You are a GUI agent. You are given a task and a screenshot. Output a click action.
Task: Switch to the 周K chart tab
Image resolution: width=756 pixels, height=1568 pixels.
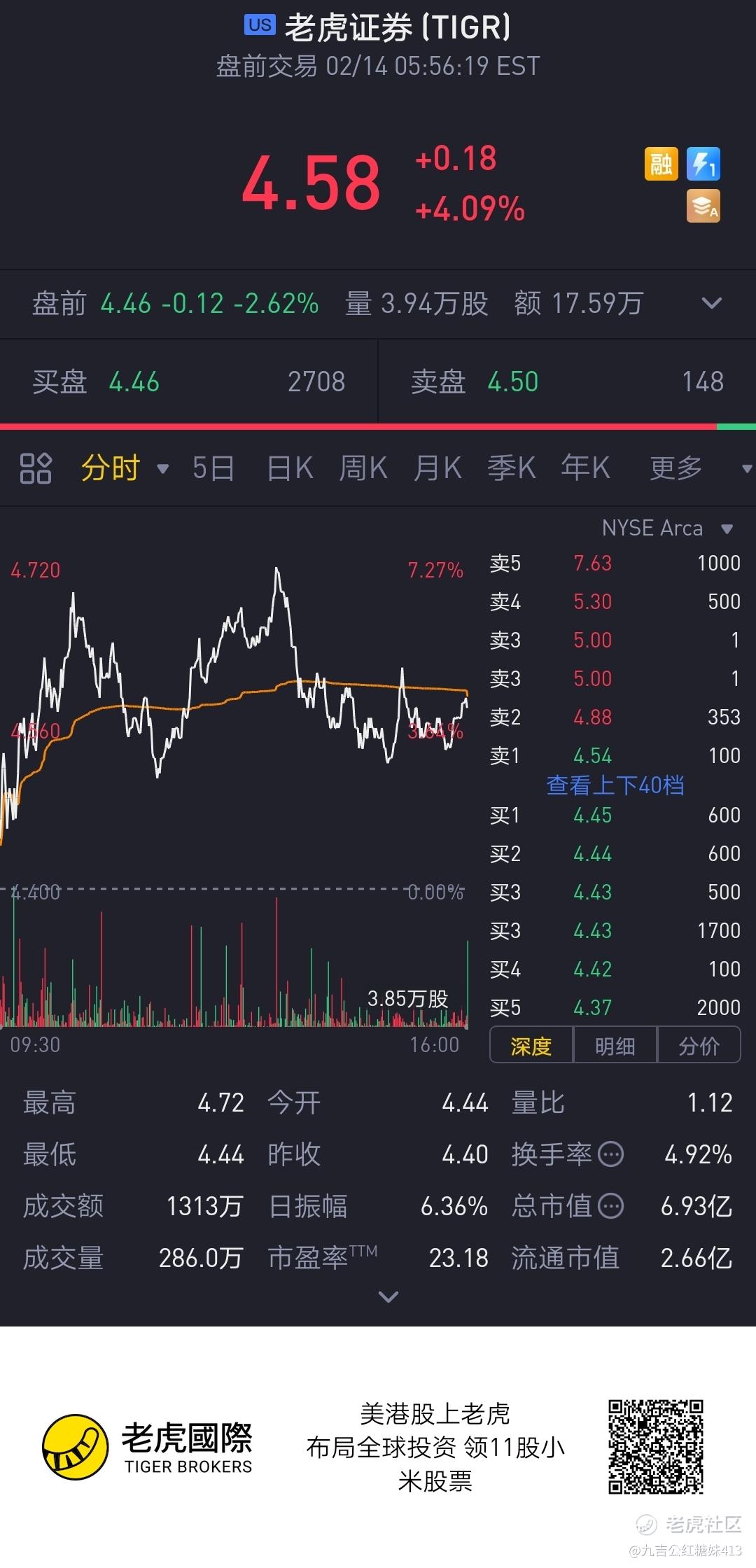363,468
